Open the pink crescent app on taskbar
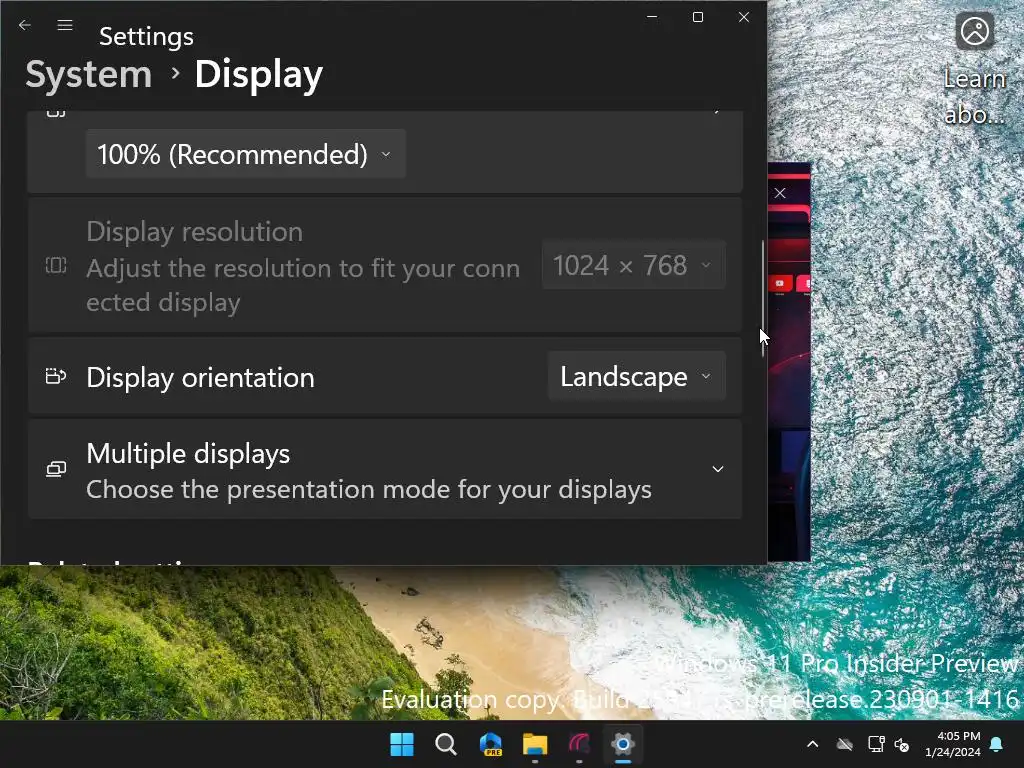Screen dimensions: 1024x768 click(579, 744)
